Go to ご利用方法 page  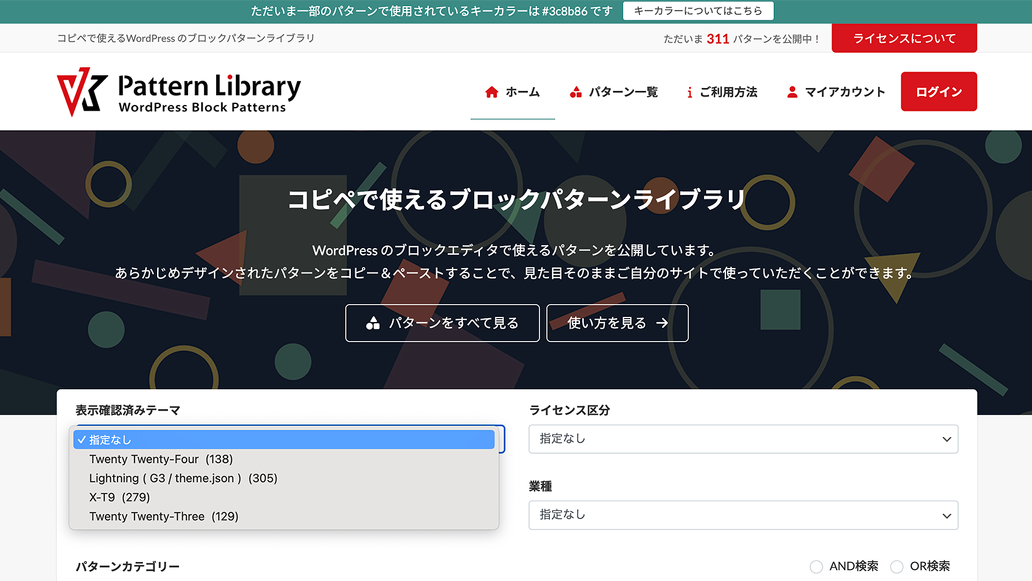coord(728,92)
